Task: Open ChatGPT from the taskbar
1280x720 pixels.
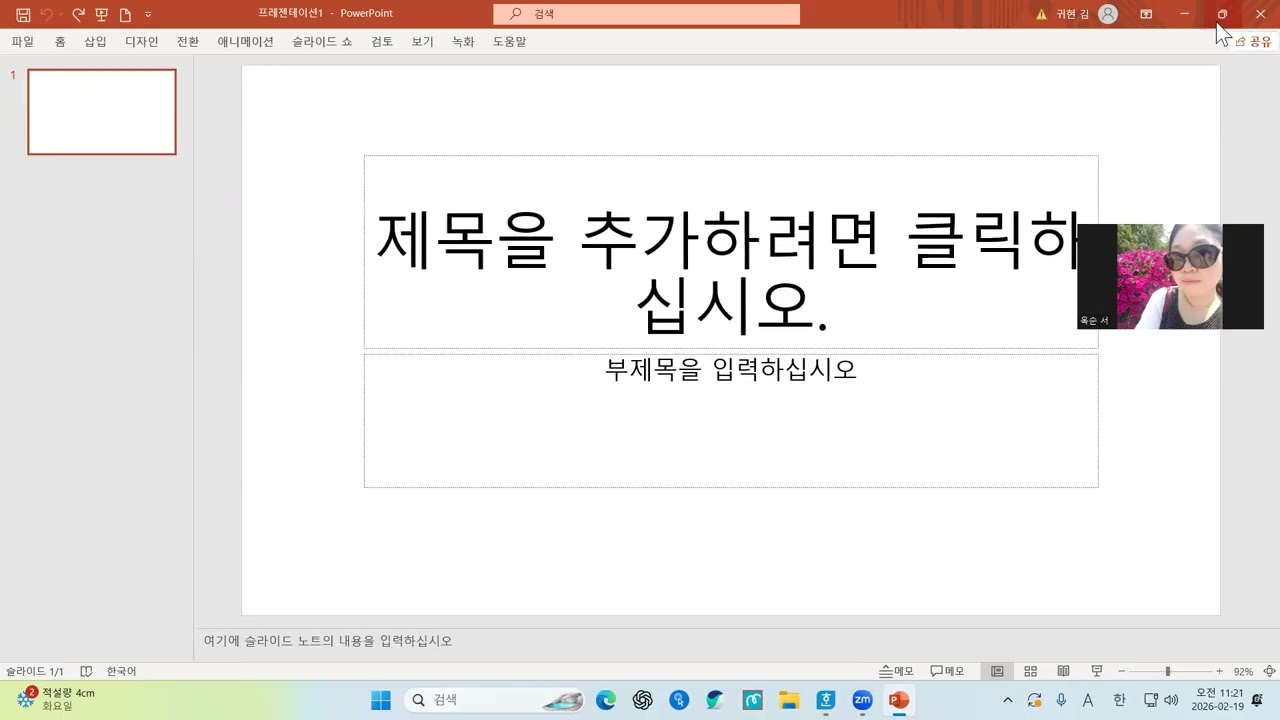Action: pyautogui.click(x=643, y=700)
